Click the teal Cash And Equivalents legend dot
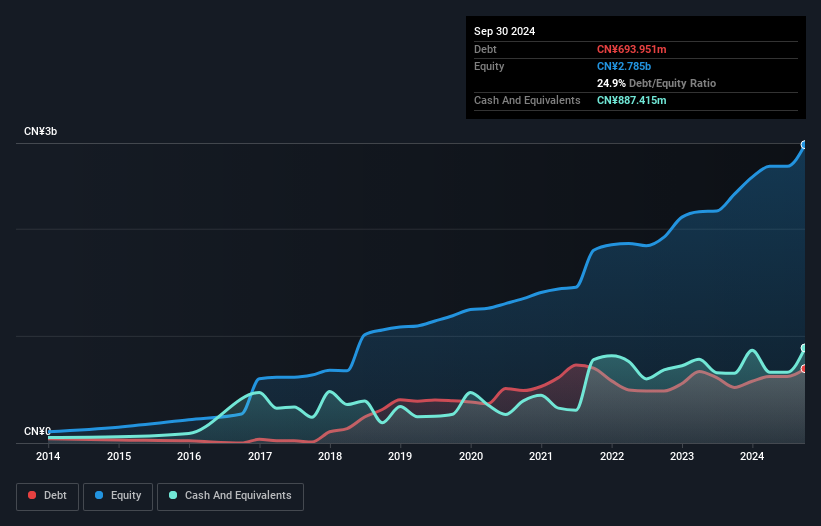Image resolution: width=821 pixels, height=526 pixels. [x=173, y=495]
